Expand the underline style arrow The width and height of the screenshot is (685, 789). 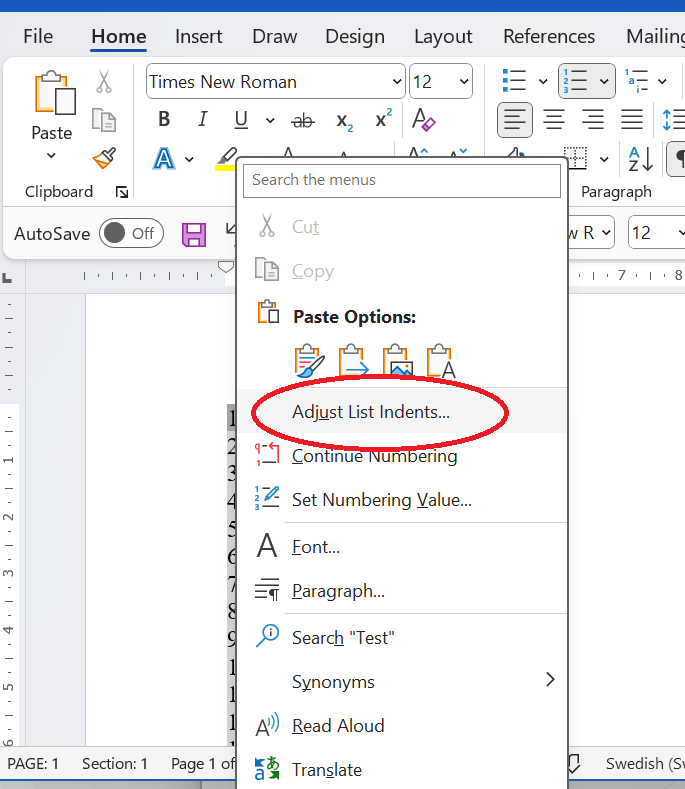coord(270,121)
